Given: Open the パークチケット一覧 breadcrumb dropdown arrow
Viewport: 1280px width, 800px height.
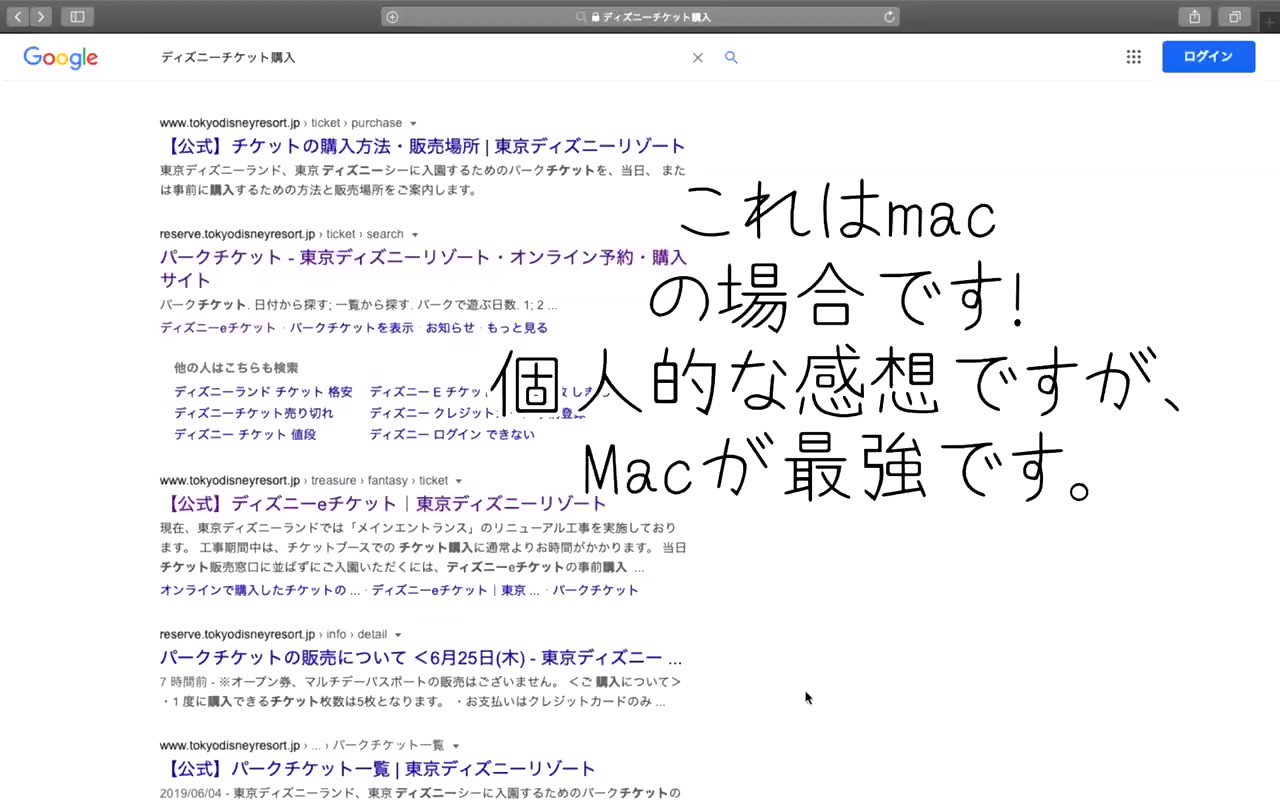Looking at the screenshot, I should pos(456,746).
